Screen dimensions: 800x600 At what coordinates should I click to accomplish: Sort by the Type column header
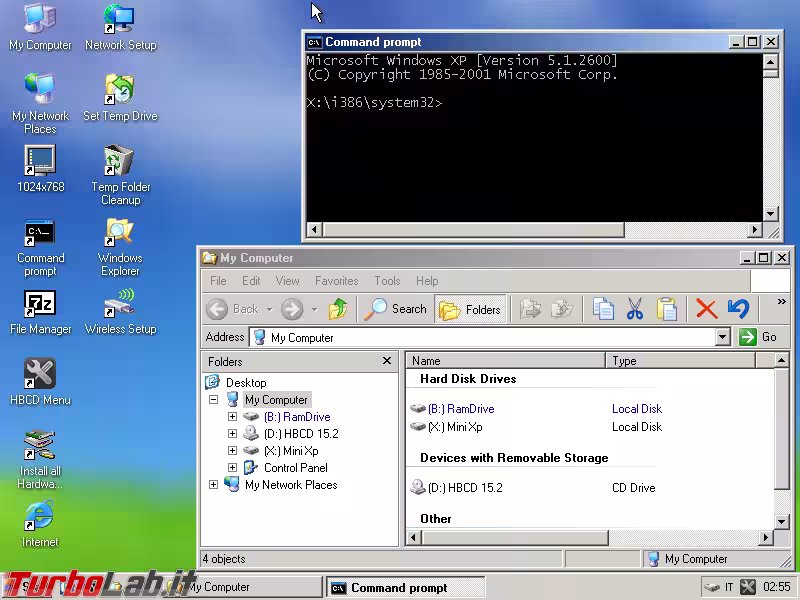pos(690,361)
